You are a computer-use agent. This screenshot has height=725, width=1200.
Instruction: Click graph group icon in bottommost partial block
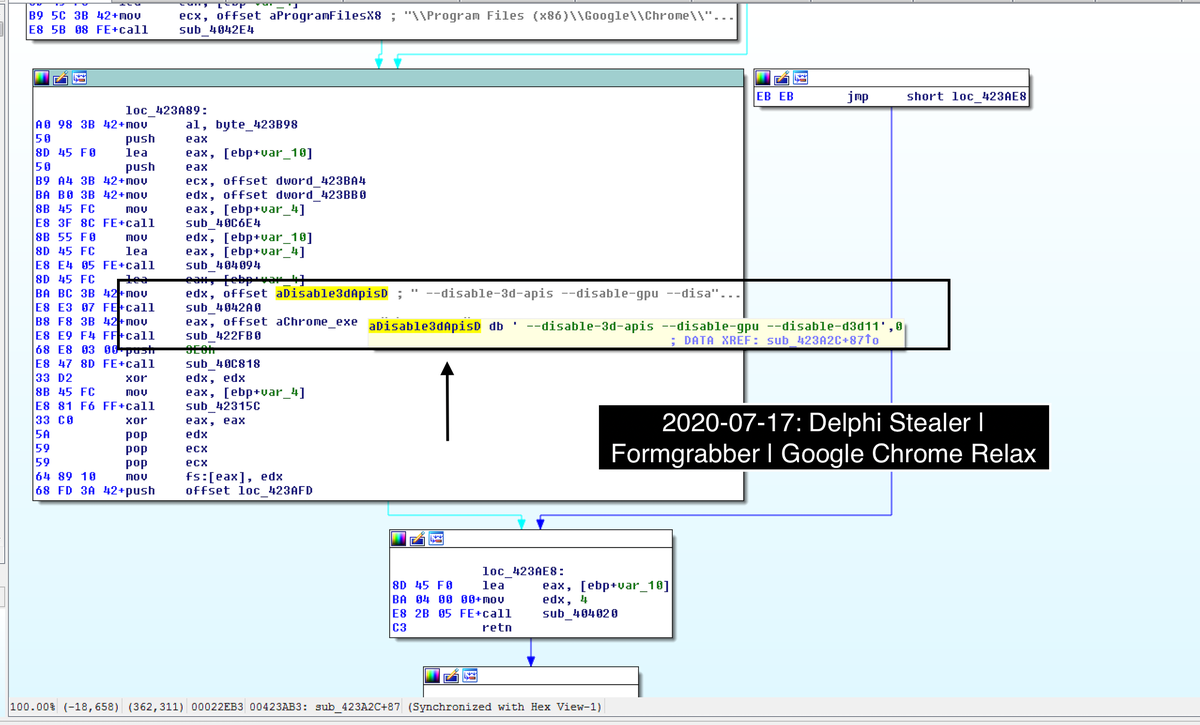click(x=471, y=674)
